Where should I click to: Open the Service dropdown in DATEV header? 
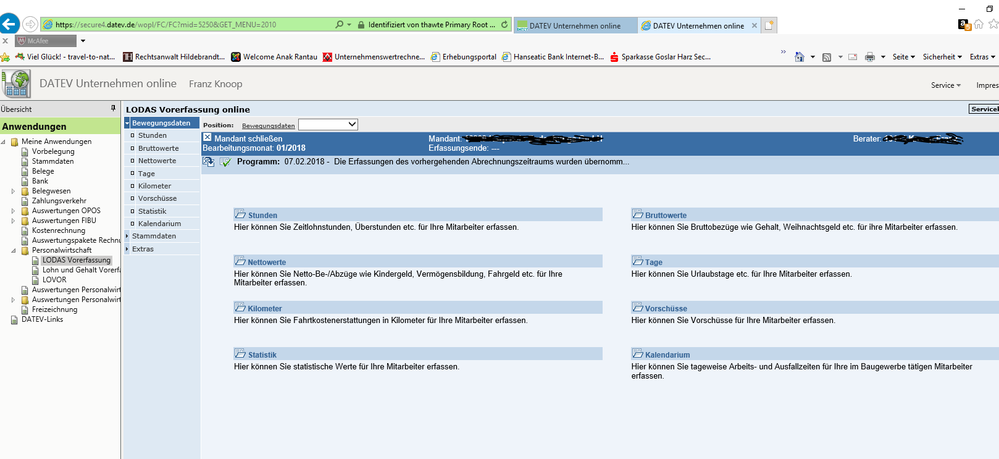tap(946, 85)
